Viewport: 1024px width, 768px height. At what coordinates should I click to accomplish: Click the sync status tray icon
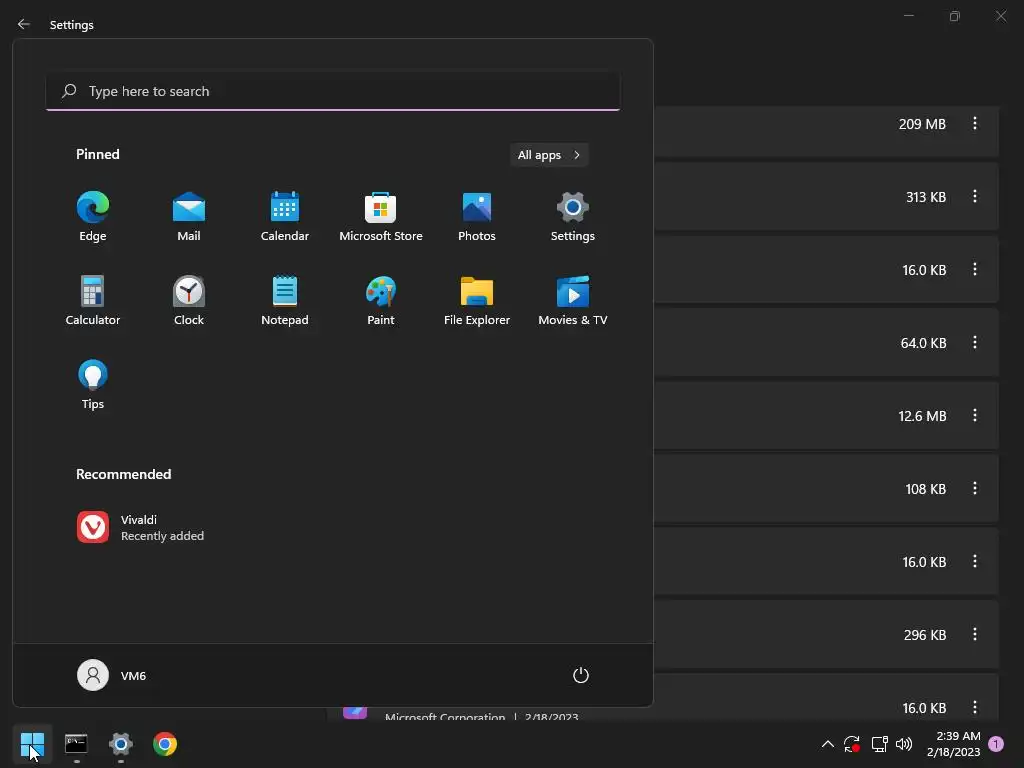point(852,744)
